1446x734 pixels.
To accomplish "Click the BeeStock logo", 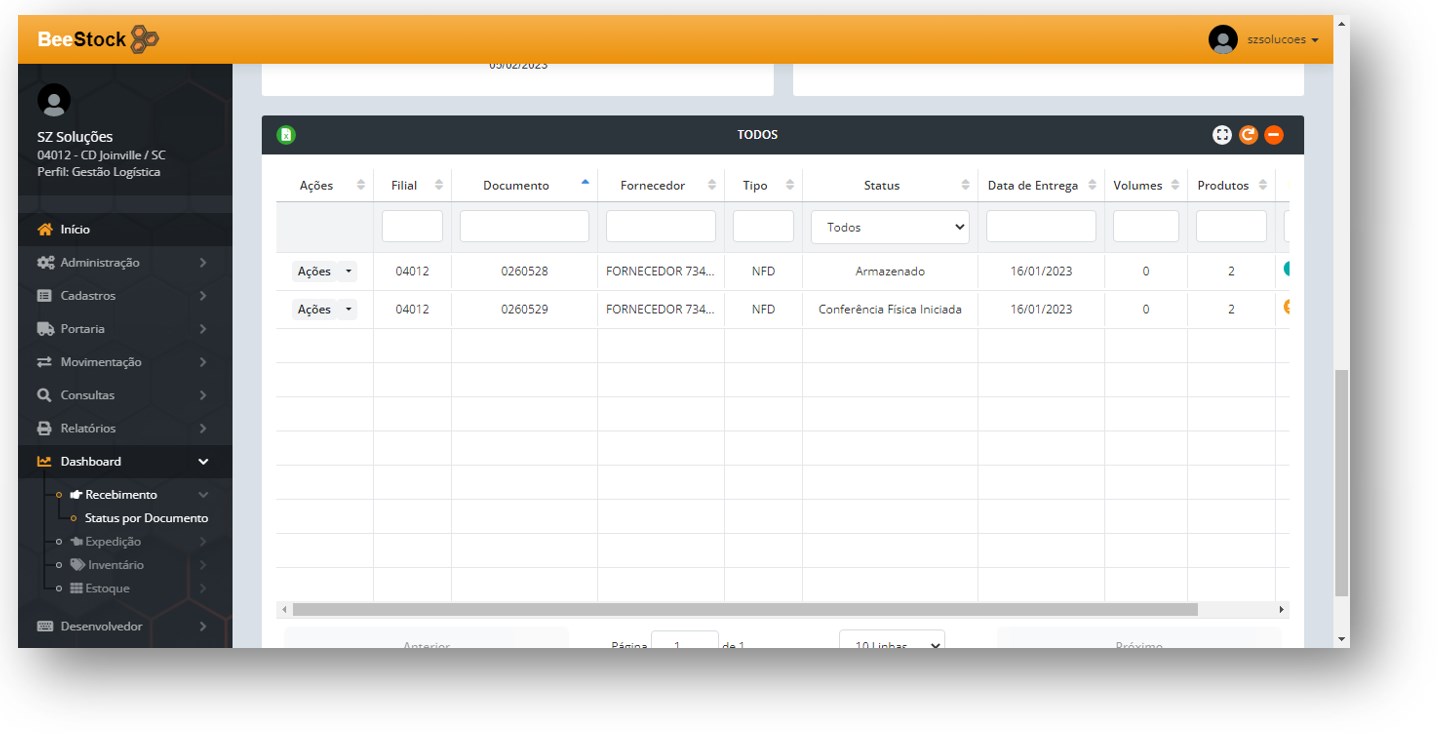I will tap(98, 40).
